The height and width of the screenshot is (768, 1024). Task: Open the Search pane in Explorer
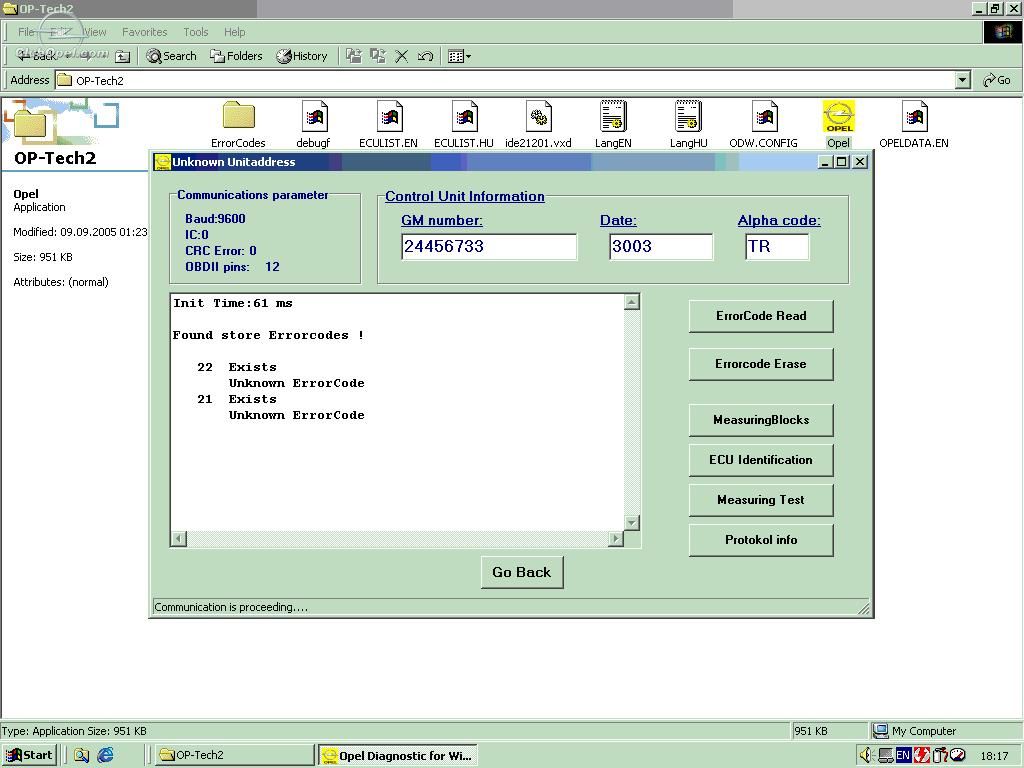(171, 56)
